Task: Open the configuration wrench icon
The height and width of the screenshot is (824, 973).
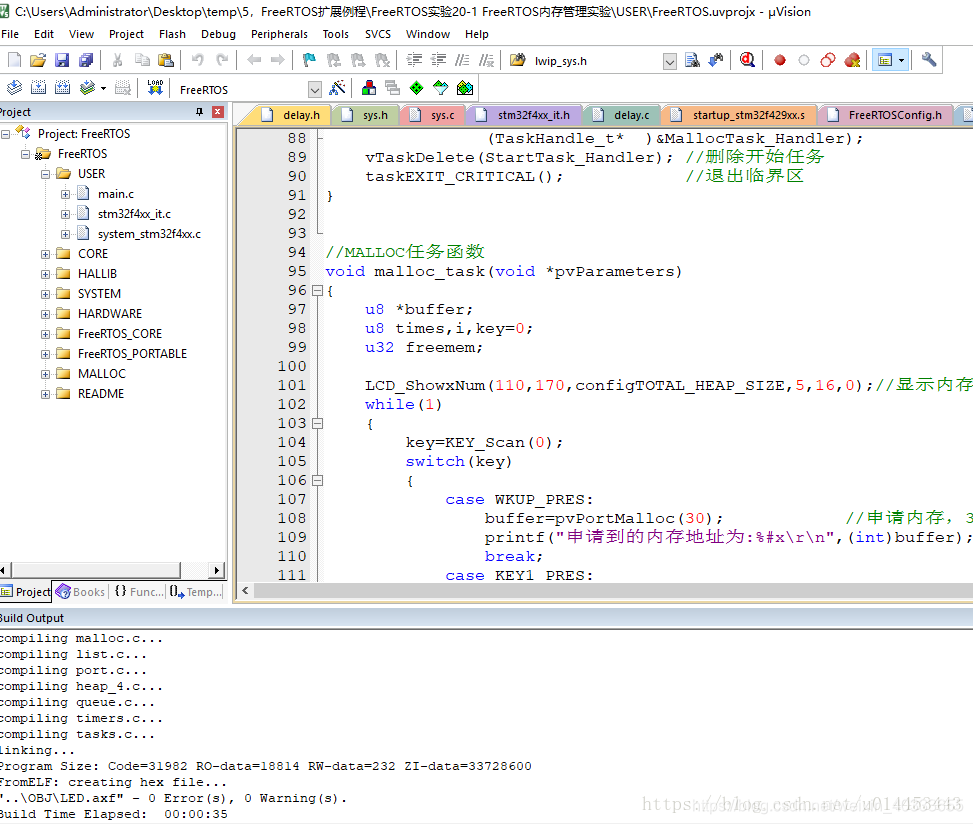Action: point(929,60)
